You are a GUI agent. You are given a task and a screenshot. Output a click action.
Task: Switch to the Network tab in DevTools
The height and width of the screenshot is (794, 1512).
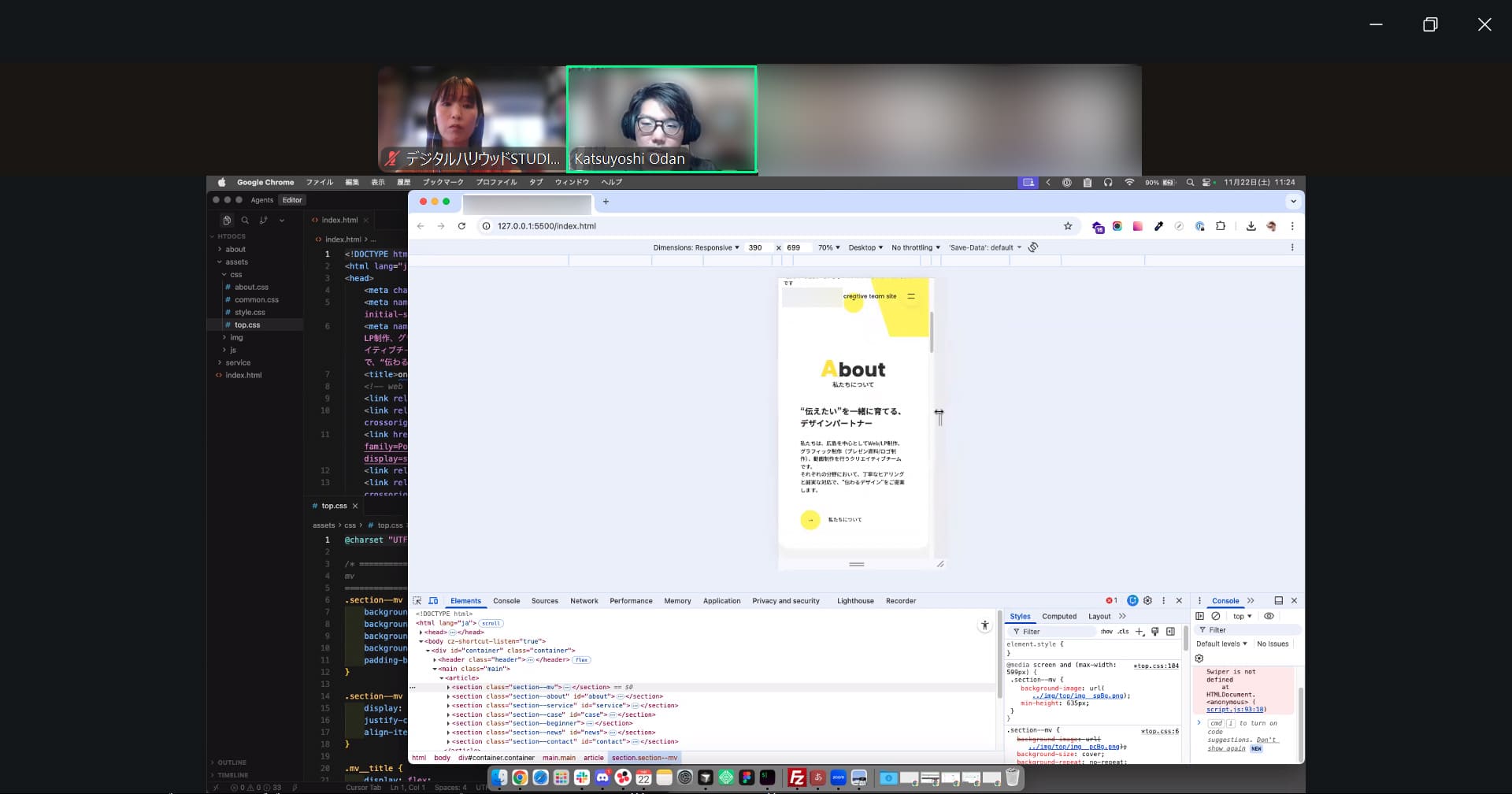[x=584, y=601]
